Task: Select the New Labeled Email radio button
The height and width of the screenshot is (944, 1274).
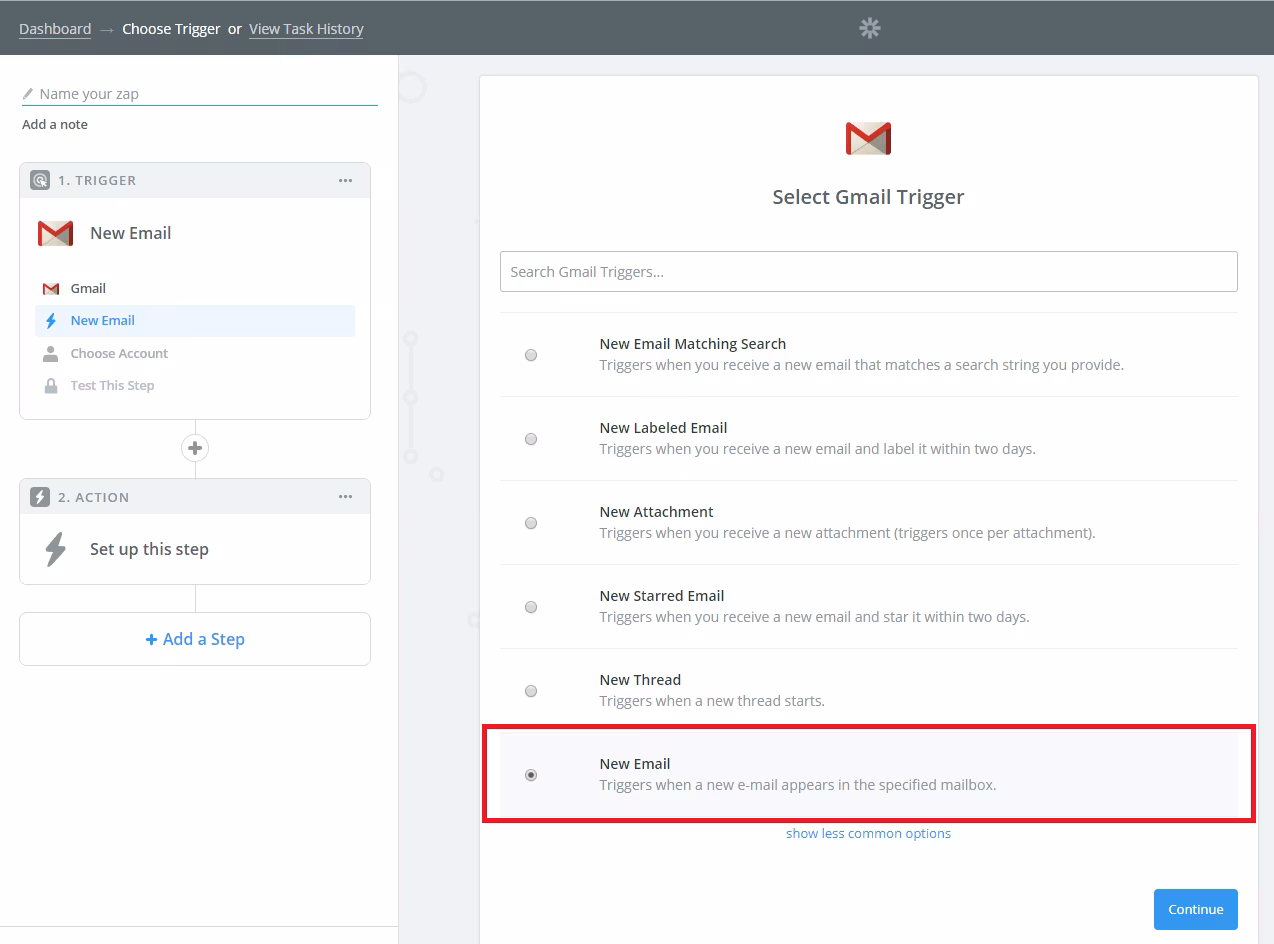Action: [x=531, y=439]
